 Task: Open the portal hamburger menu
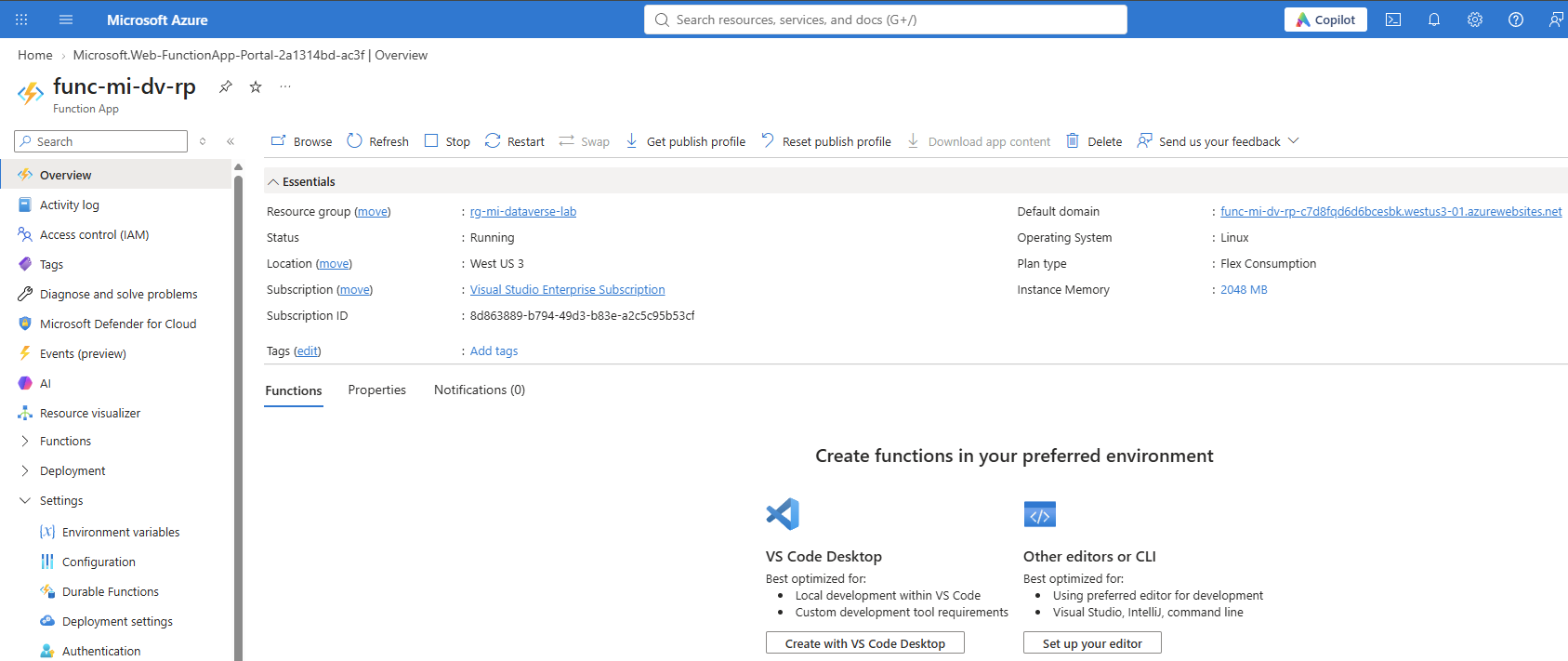point(66,20)
